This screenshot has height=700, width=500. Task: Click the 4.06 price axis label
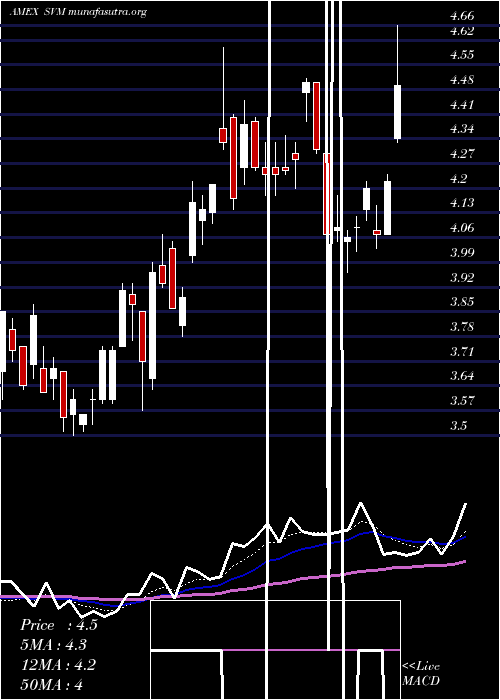click(462, 228)
